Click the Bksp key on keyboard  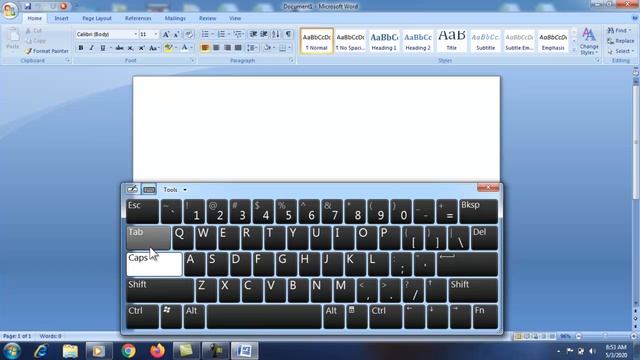478,211
